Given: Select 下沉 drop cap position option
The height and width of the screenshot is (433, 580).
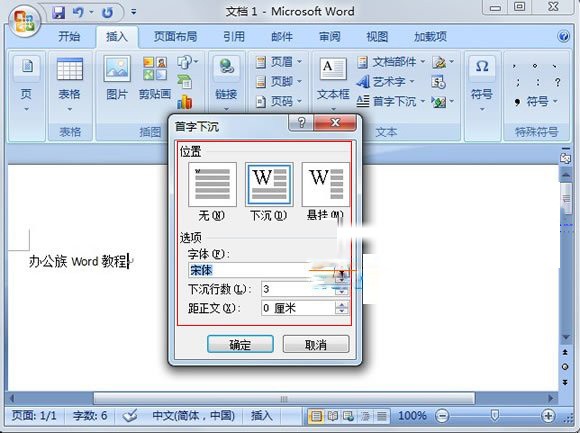Looking at the screenshot, I should click(269, 185).
